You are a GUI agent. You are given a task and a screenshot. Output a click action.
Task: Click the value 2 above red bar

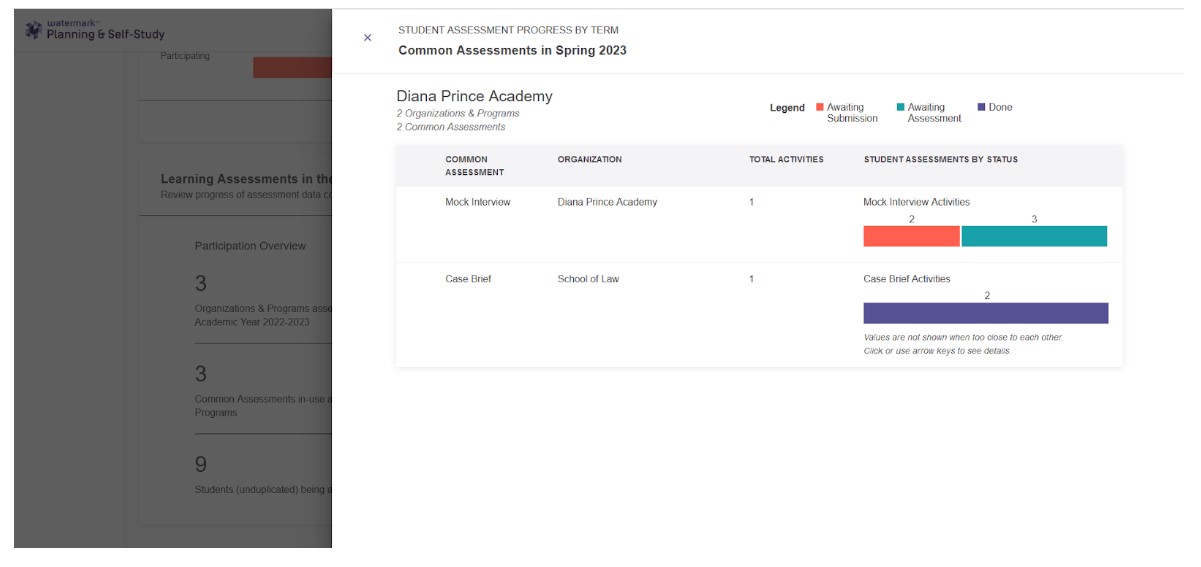tap(912, 219)
